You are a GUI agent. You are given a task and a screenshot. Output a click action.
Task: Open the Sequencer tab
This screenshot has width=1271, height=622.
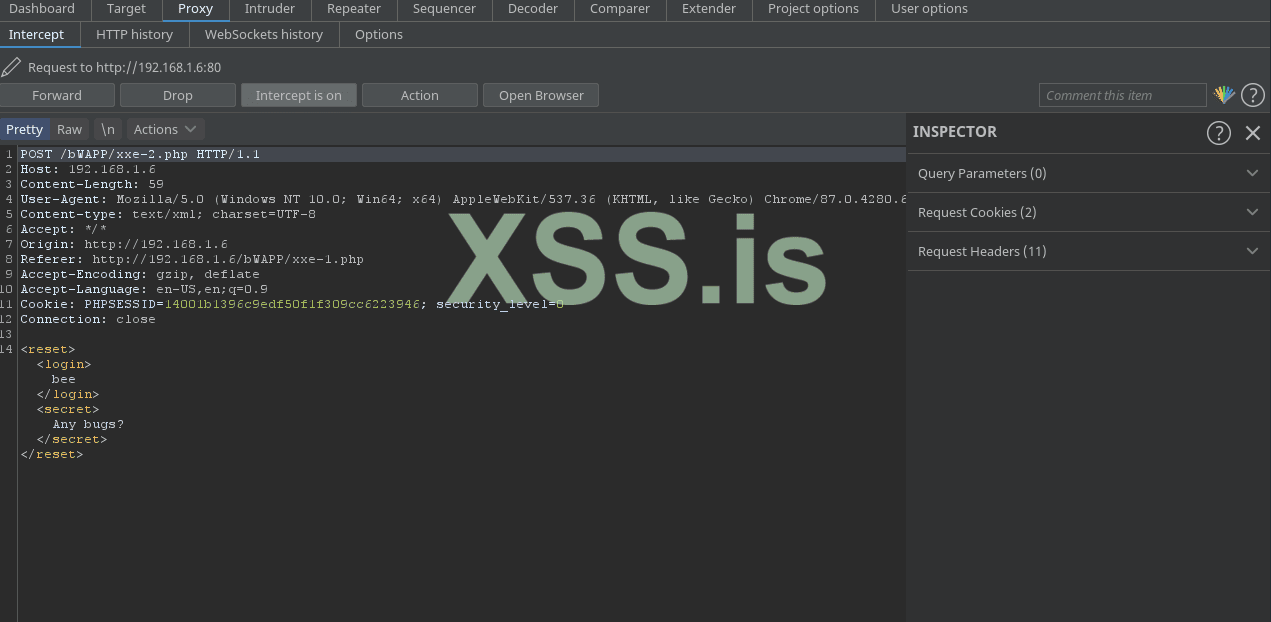444,9
